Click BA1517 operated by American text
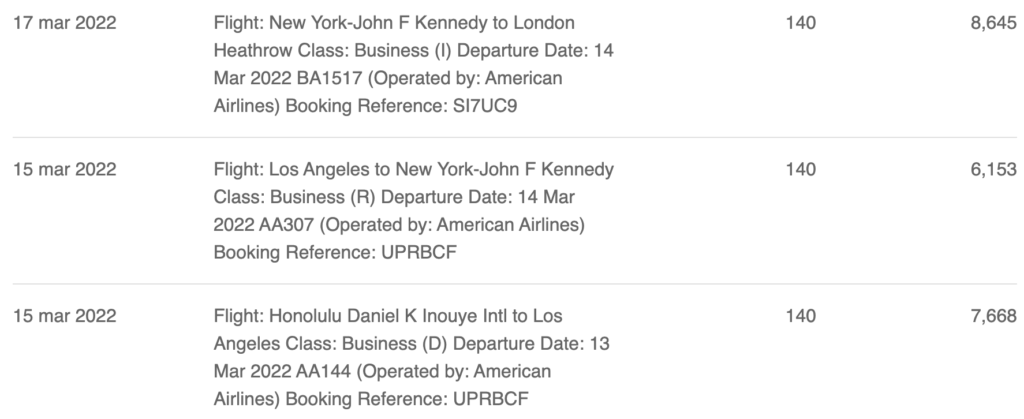The height and width of the screenshot is (419, 1024). (x=388, y=78)
